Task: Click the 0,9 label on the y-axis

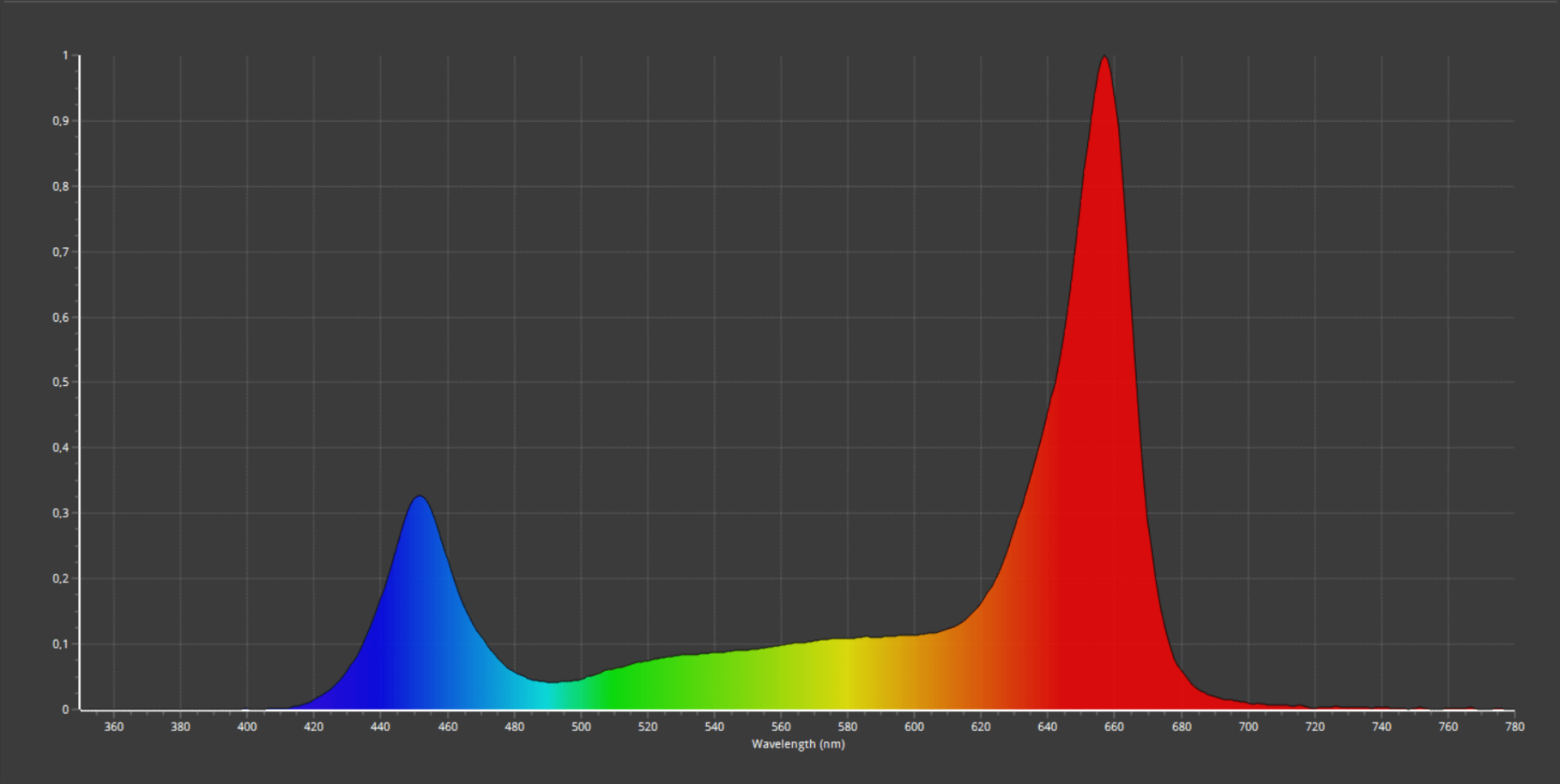Action: click(61, 121)
